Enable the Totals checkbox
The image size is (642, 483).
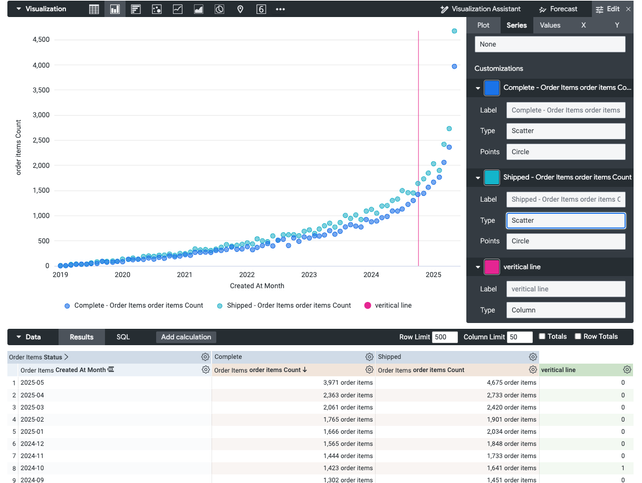542,336
